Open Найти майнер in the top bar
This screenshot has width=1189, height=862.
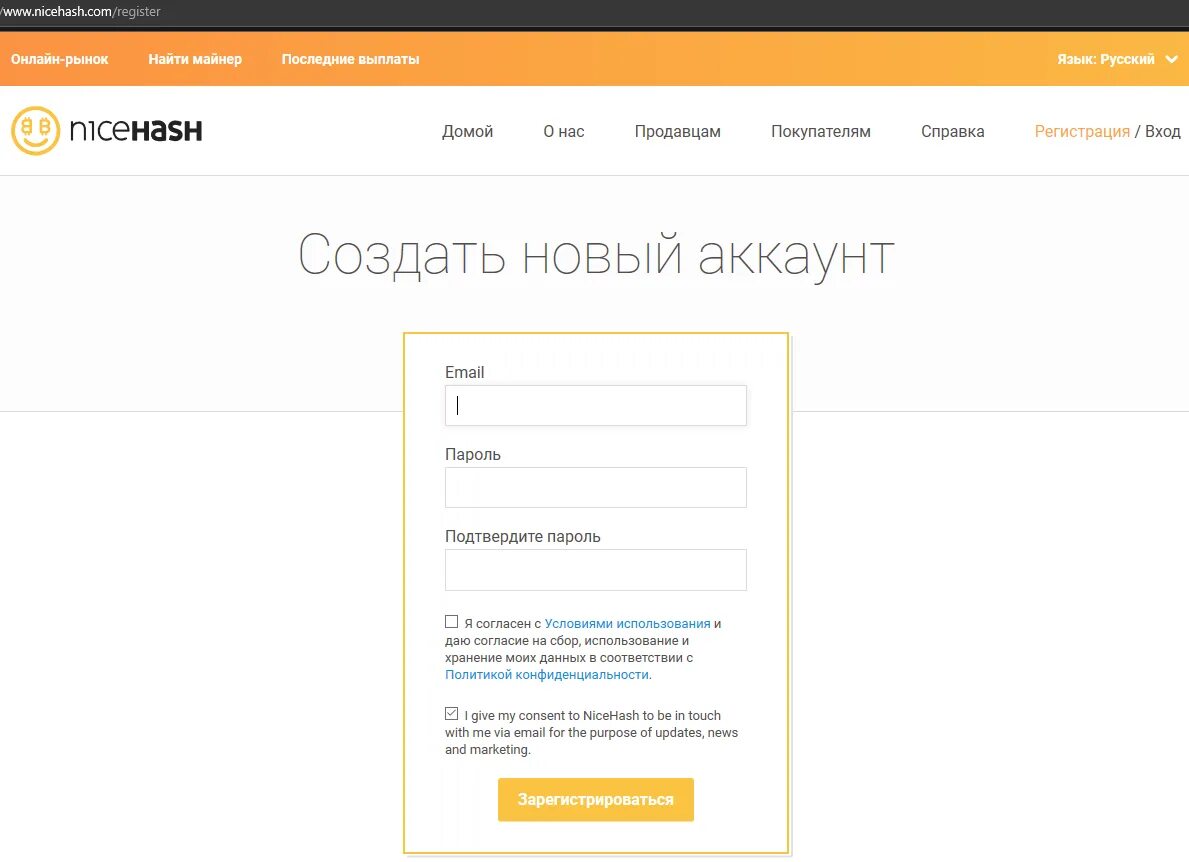tap(195, 59)
